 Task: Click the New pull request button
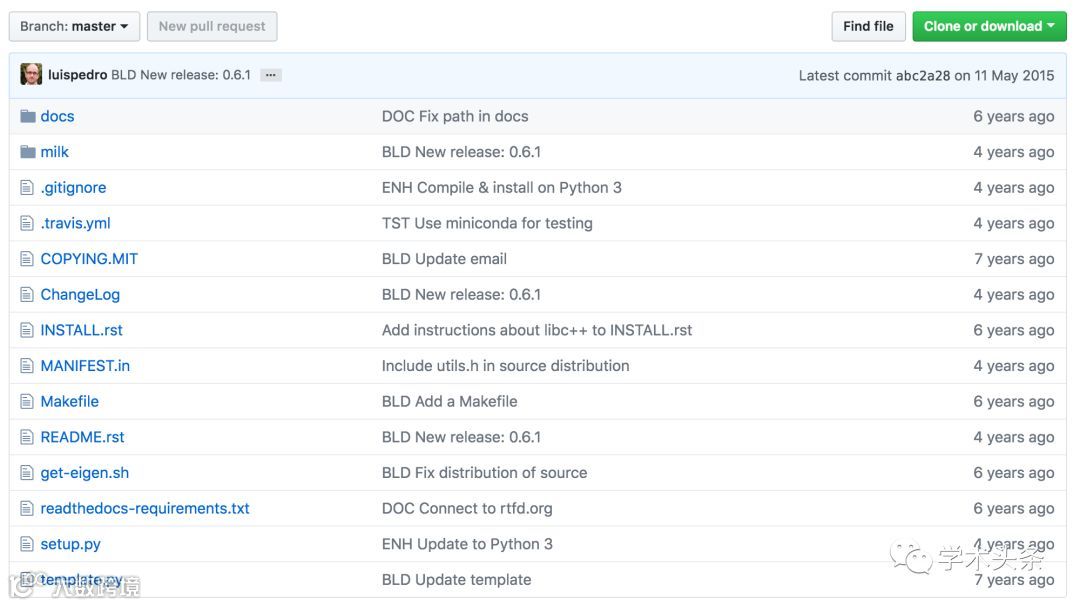tap(212, 27)
